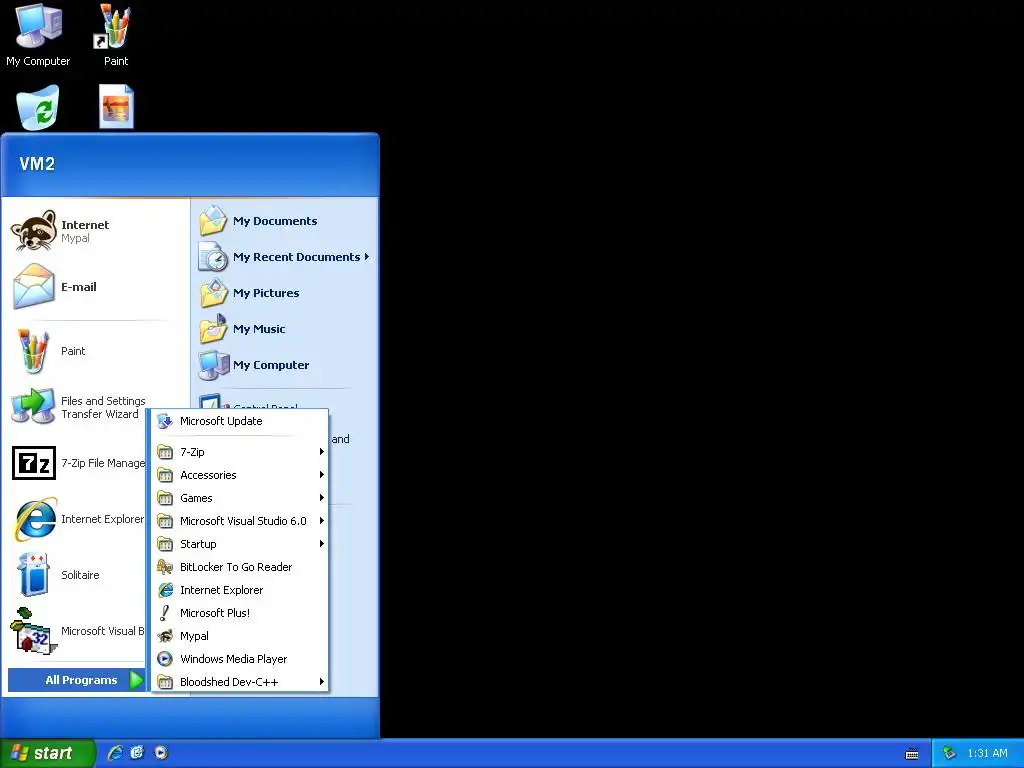This screenshot has width=1024, height=768.
Task: Click the on-screen keyboard tray icon
Action: click(912, 754)
